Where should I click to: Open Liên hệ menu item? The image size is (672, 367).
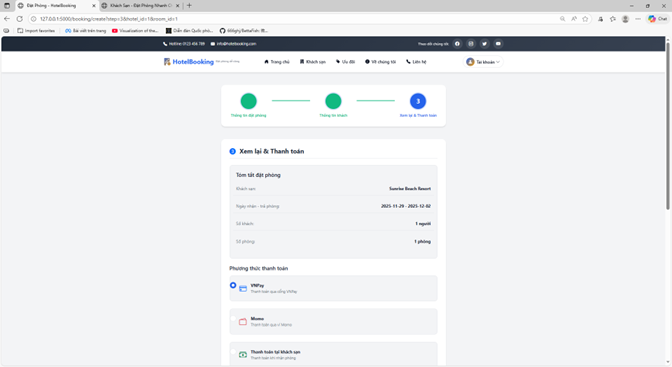416,62
